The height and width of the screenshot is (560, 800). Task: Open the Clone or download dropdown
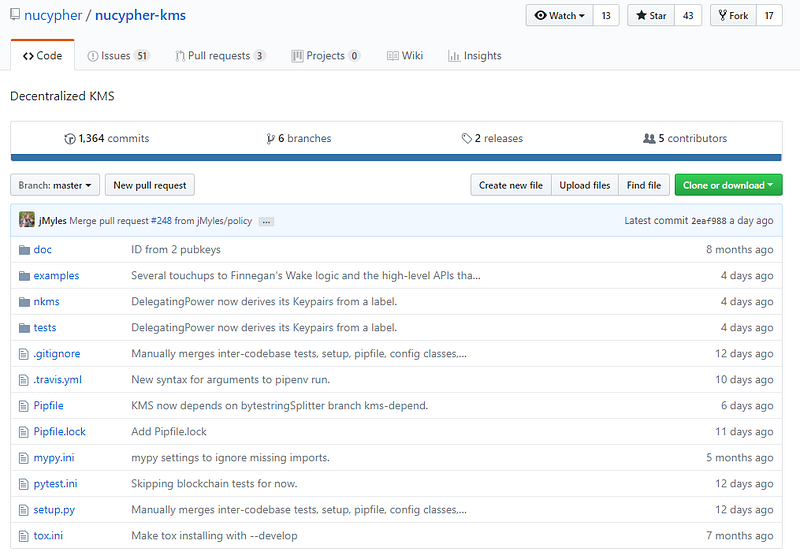click(728, 185)
